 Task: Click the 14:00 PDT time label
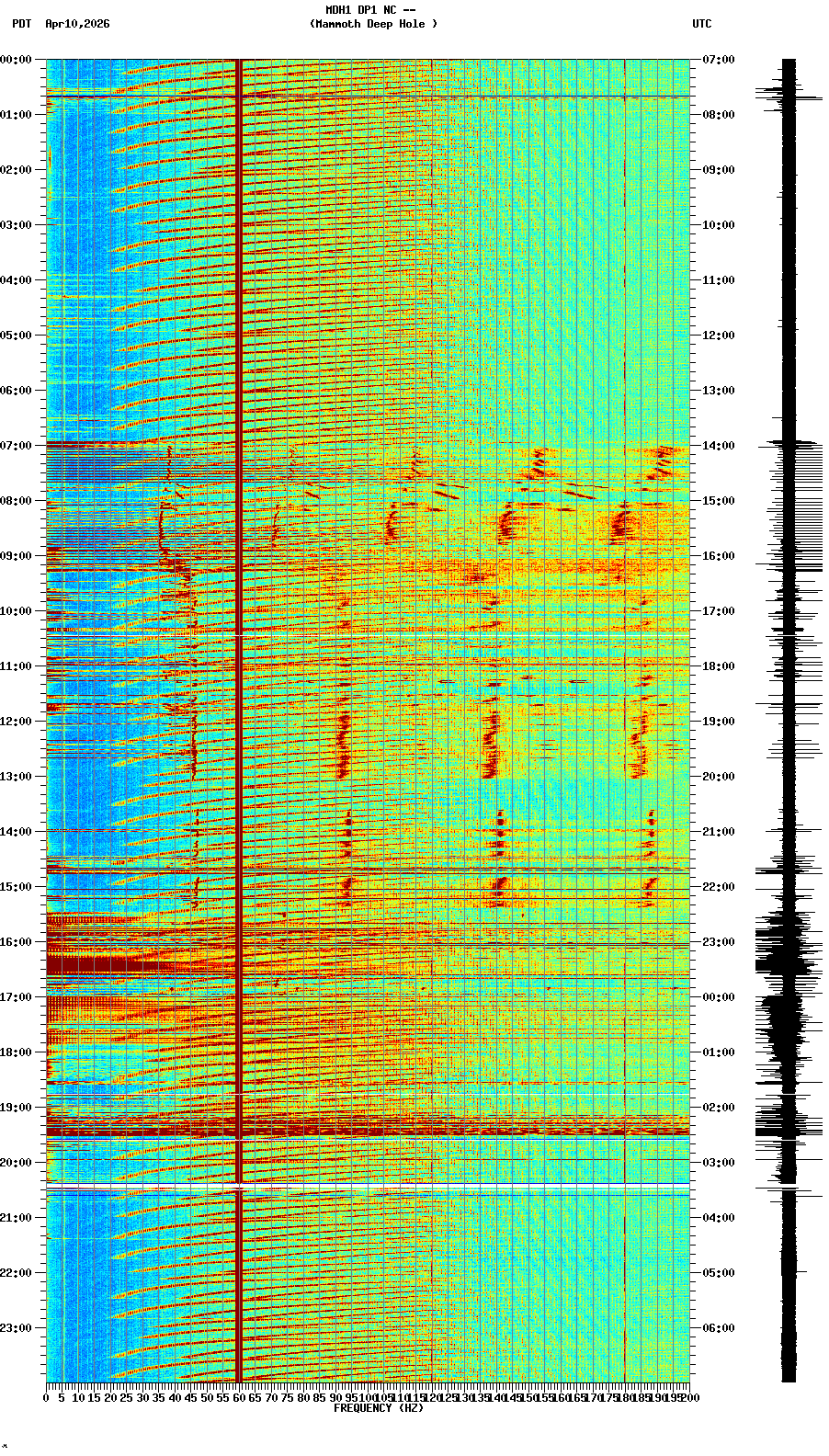tap(17, 832)
